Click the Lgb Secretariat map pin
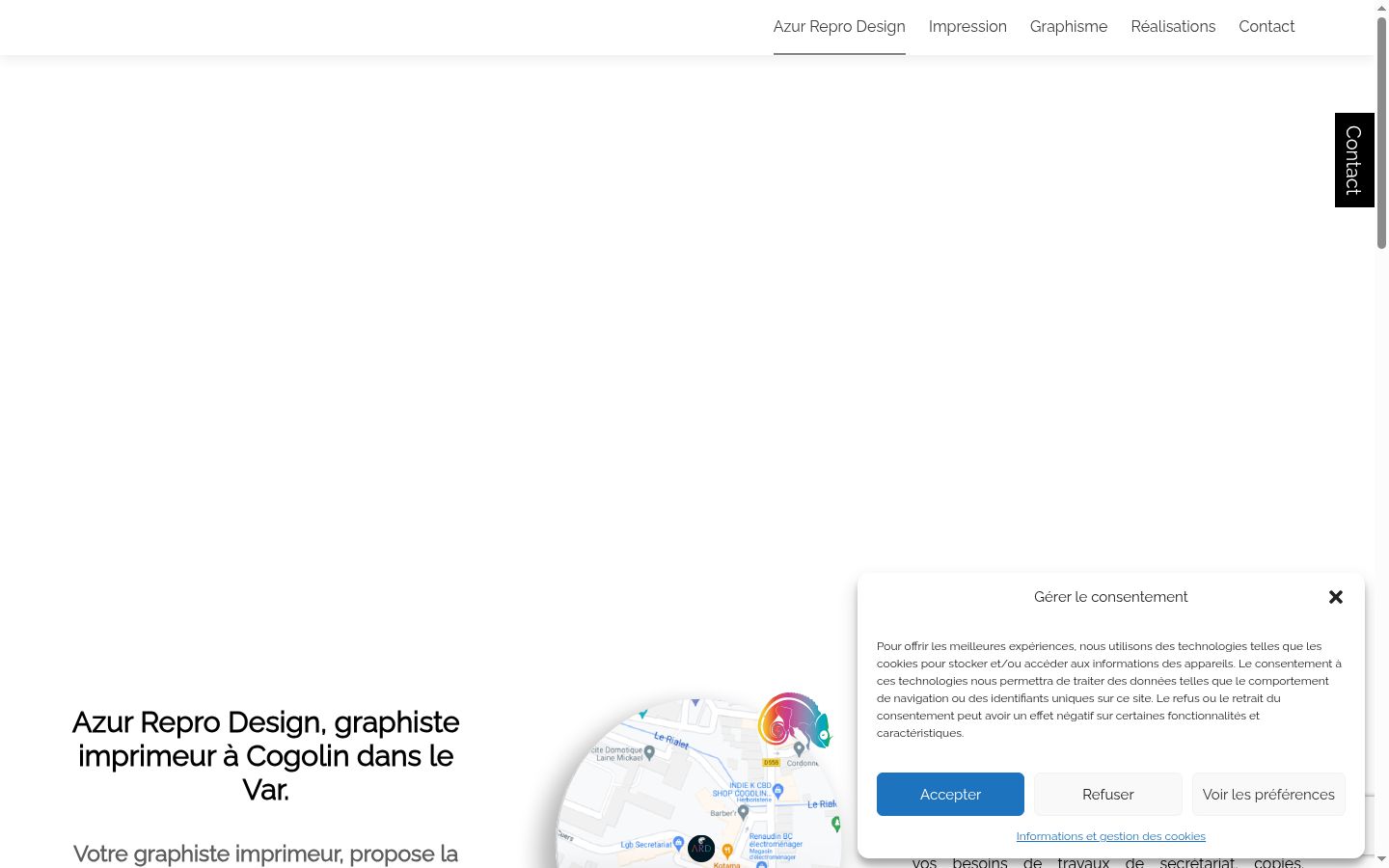Viewport: 1389px width, 868px height. tap(678, 844)
